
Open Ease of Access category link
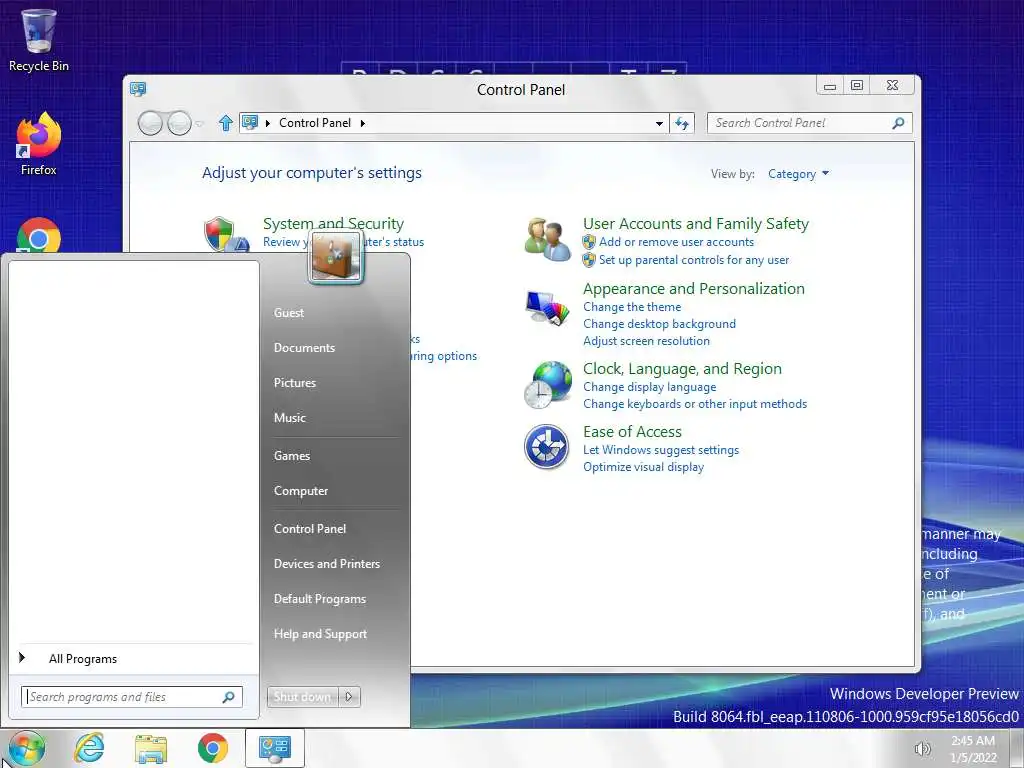[x=632, y=432]
